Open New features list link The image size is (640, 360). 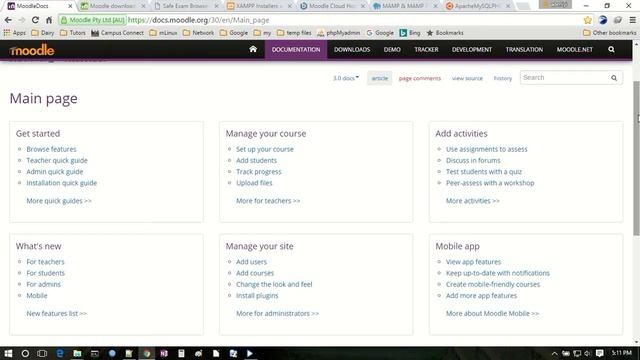(57, 313)
